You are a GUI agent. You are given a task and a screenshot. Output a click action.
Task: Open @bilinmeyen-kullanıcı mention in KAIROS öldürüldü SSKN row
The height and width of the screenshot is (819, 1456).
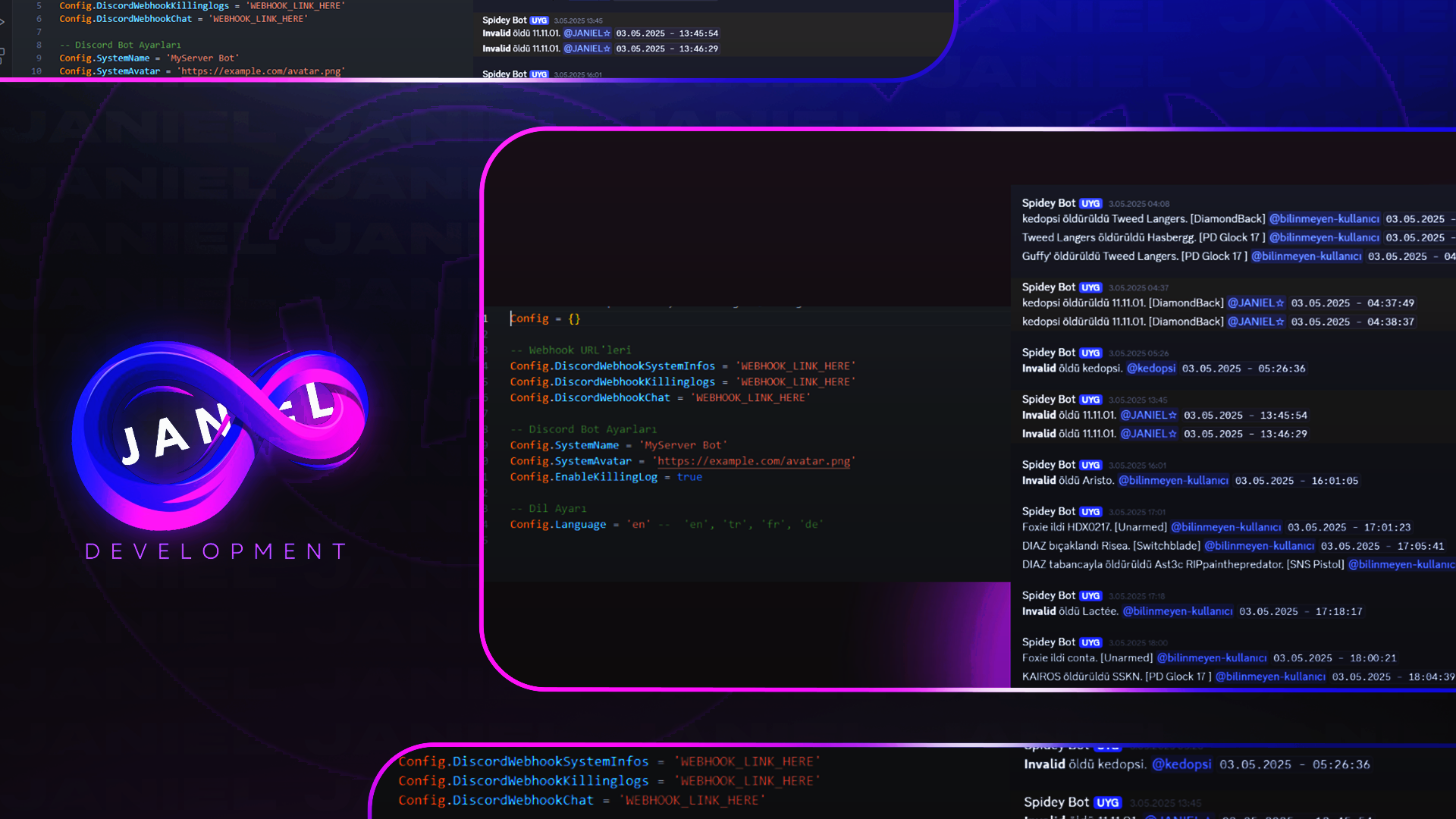[1270, 676]
